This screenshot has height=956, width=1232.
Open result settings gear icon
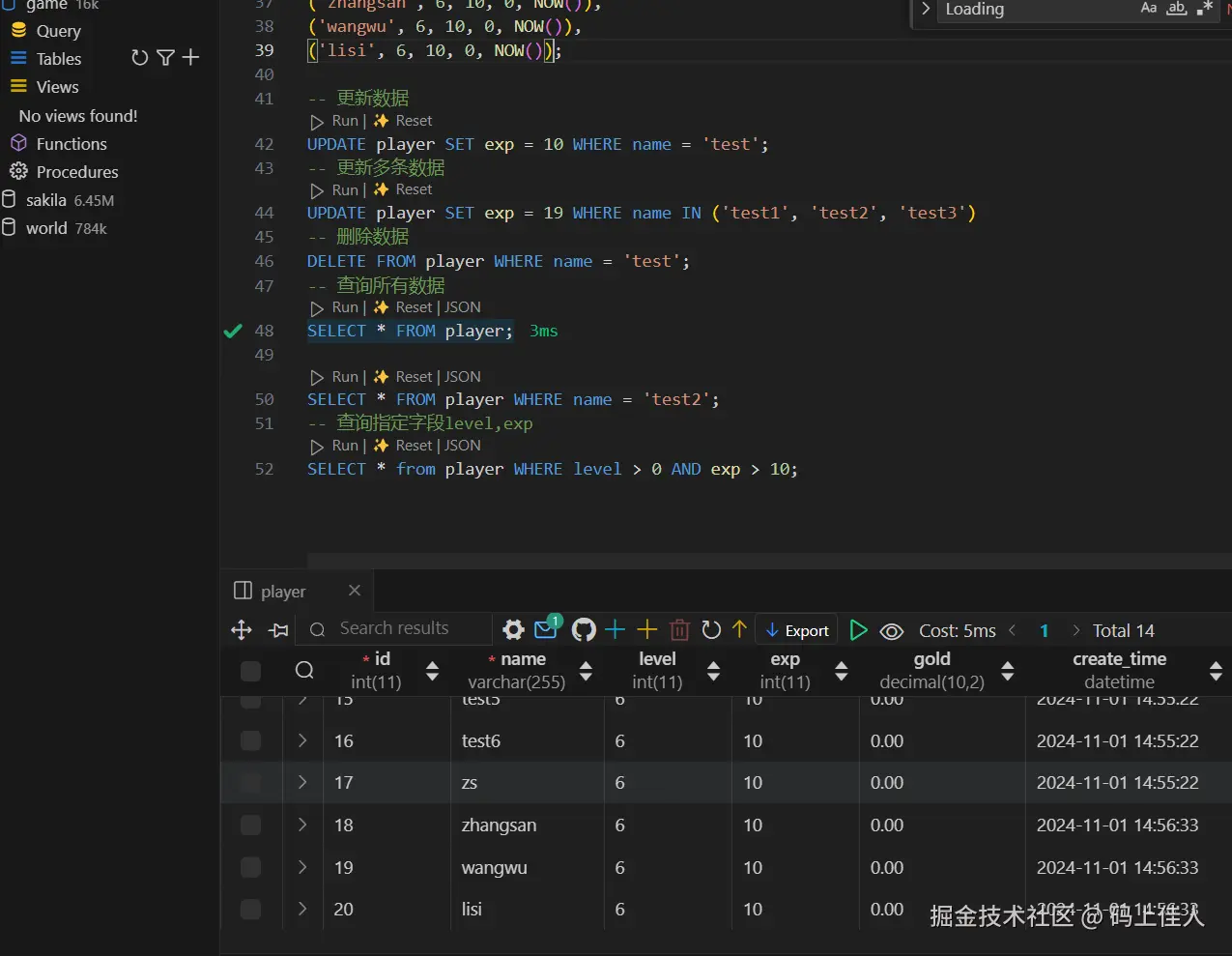coord(513,630)
